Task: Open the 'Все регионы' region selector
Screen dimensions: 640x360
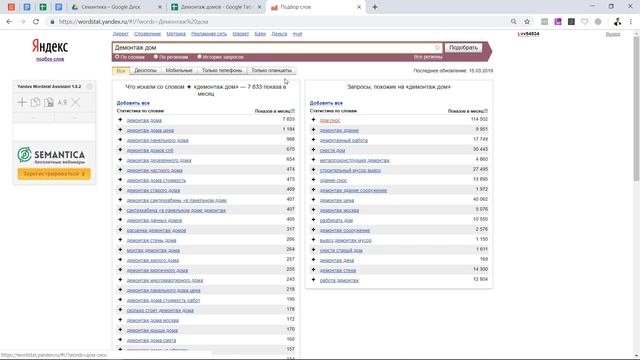Action: pos(428,57)
